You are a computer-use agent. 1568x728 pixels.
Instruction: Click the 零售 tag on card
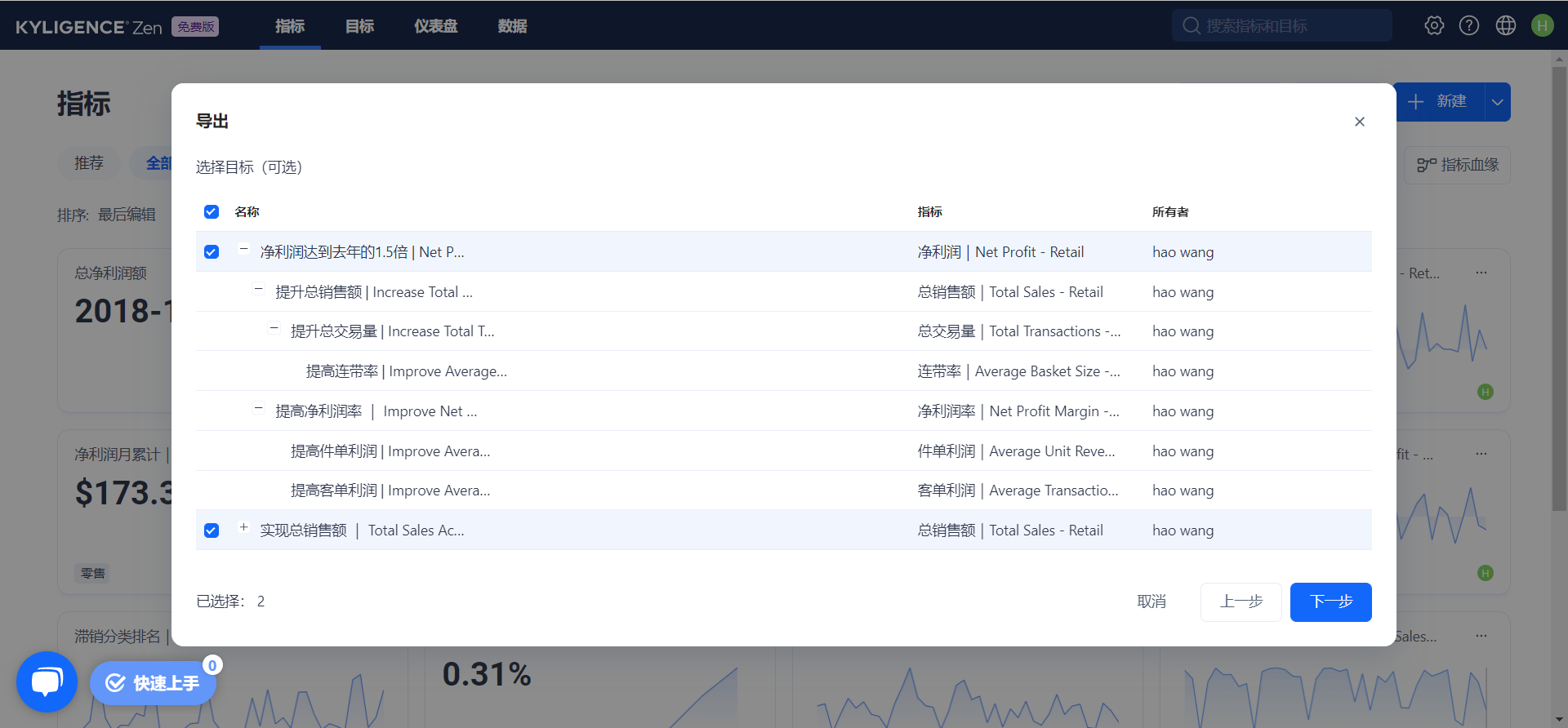pos(93,574)
